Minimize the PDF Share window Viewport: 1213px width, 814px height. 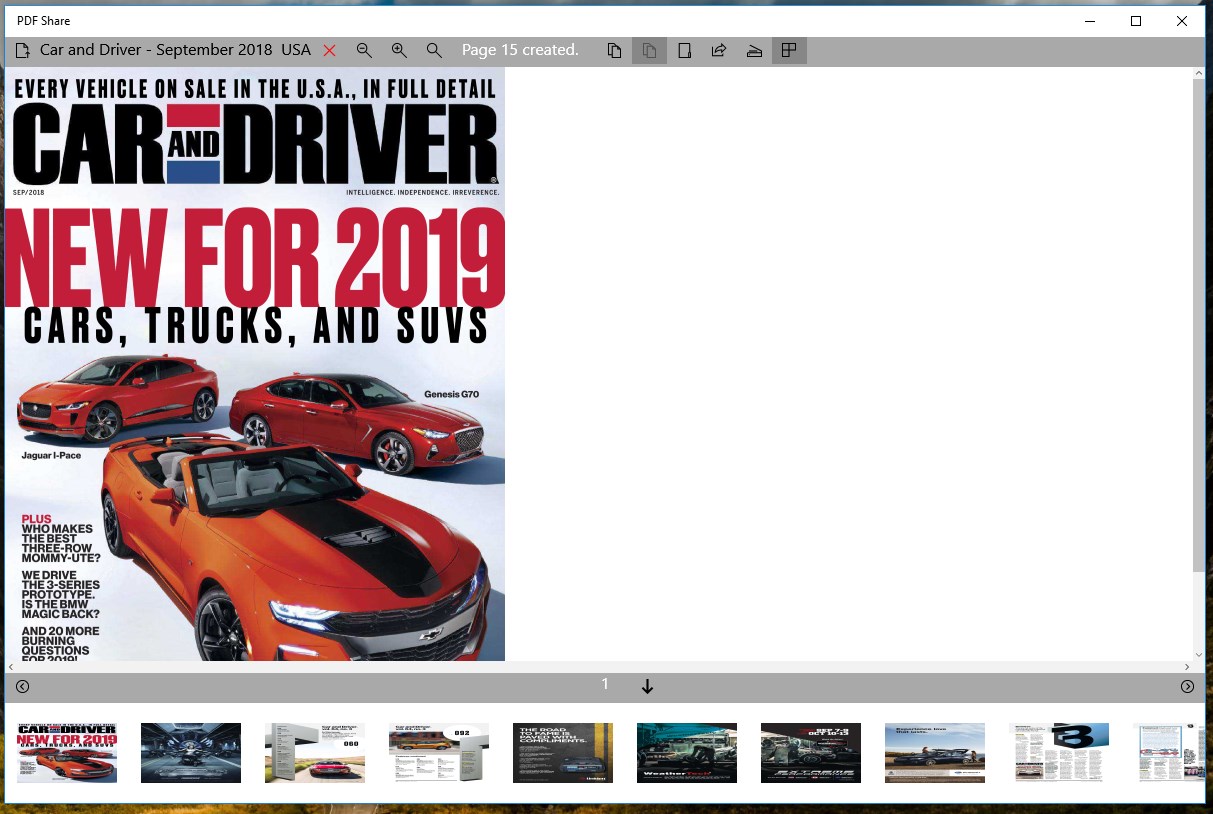[1090, 21]
